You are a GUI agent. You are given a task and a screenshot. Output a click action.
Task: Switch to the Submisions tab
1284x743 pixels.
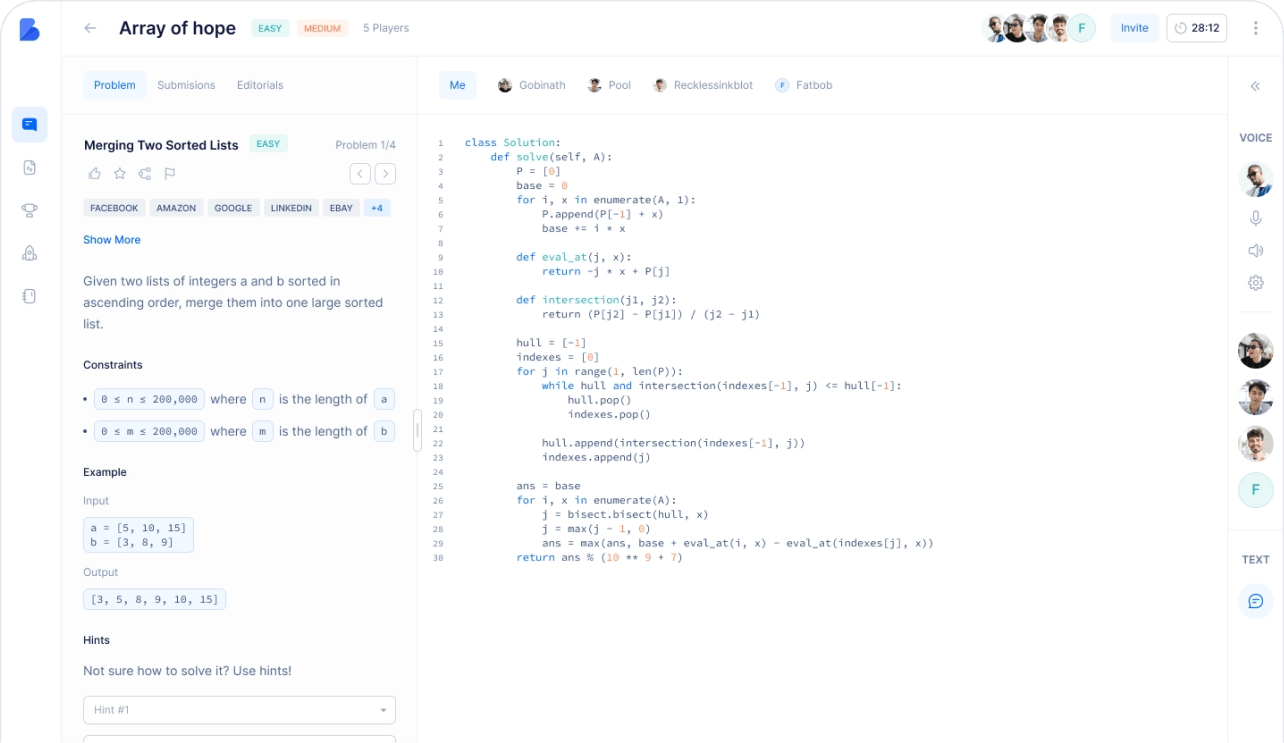pyautogui.click(x=186, y=85)
